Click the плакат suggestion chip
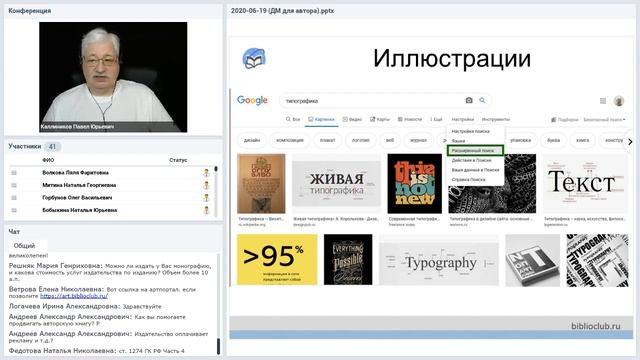The image size is (640, 360). click(327, 140)
